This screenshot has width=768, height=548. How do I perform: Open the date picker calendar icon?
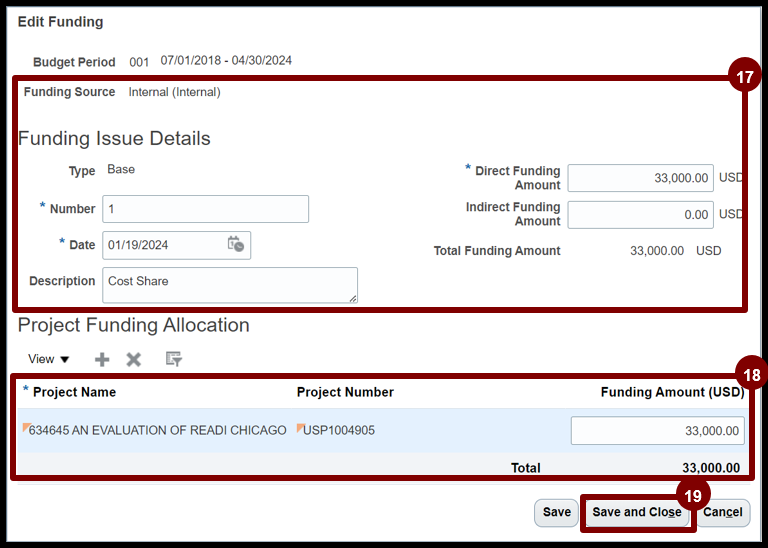[236, 244]
